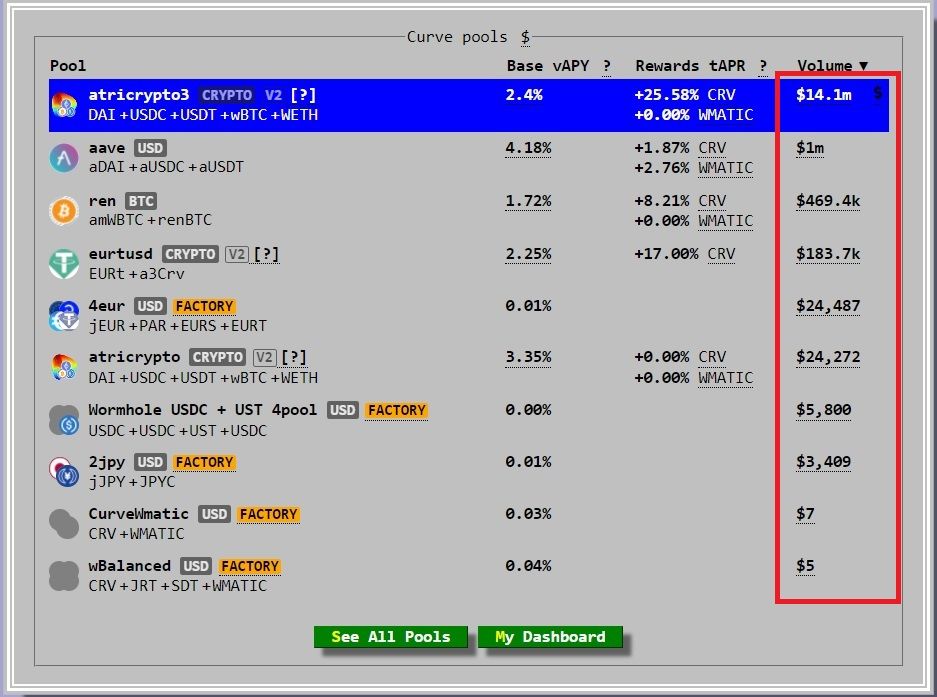Click the aave pool icon
The image size is (937, 697).
tap(64, 158)
